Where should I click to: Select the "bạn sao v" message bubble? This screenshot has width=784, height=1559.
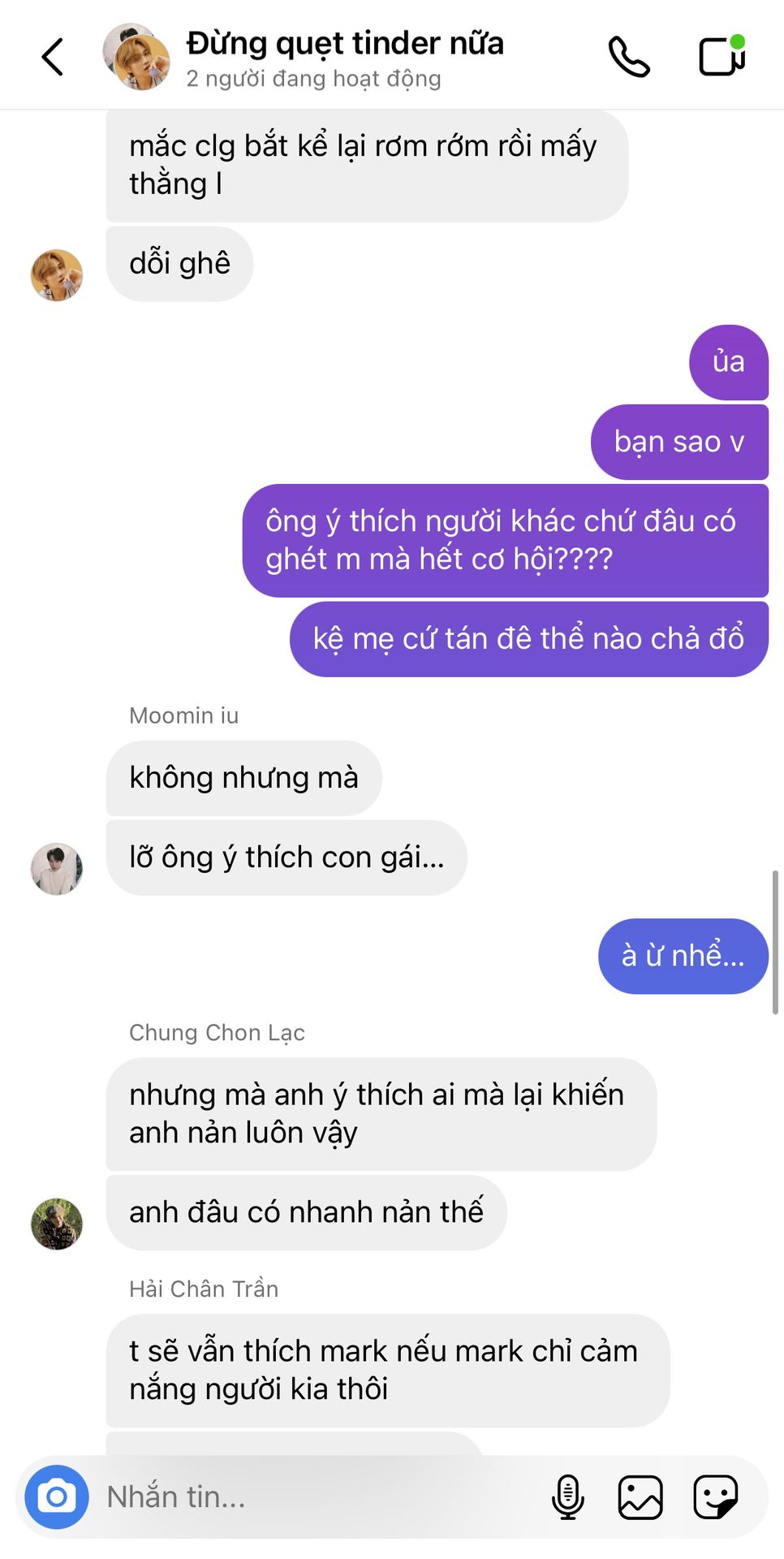click(679, 442)
